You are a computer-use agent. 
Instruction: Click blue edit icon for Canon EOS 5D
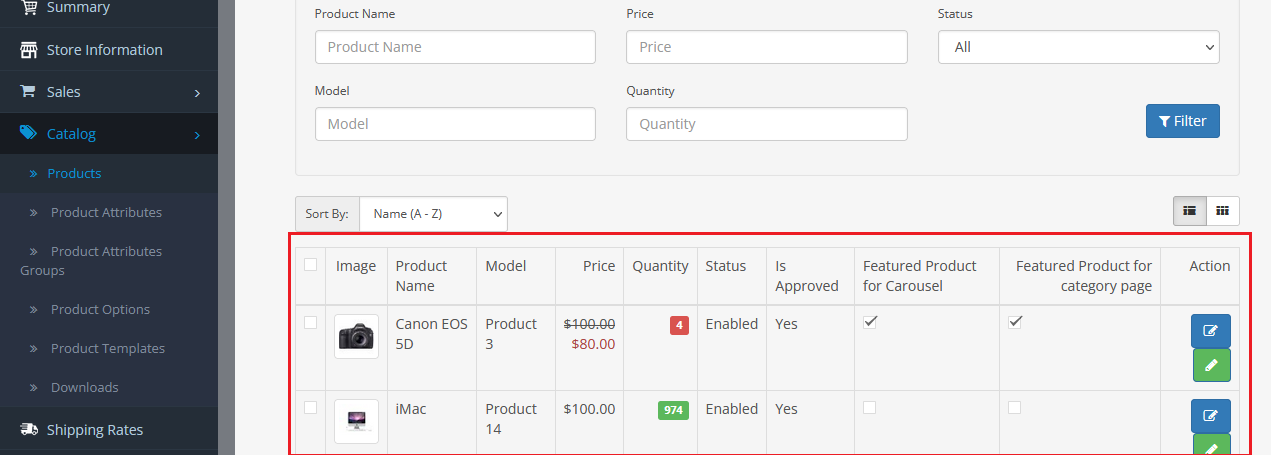[1211, 331]
